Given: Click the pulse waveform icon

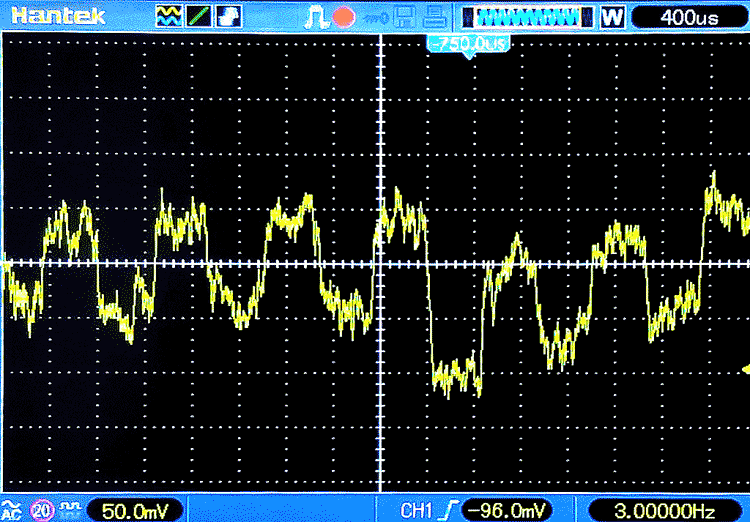Looking at the screenshot, I should coord(315,18).
